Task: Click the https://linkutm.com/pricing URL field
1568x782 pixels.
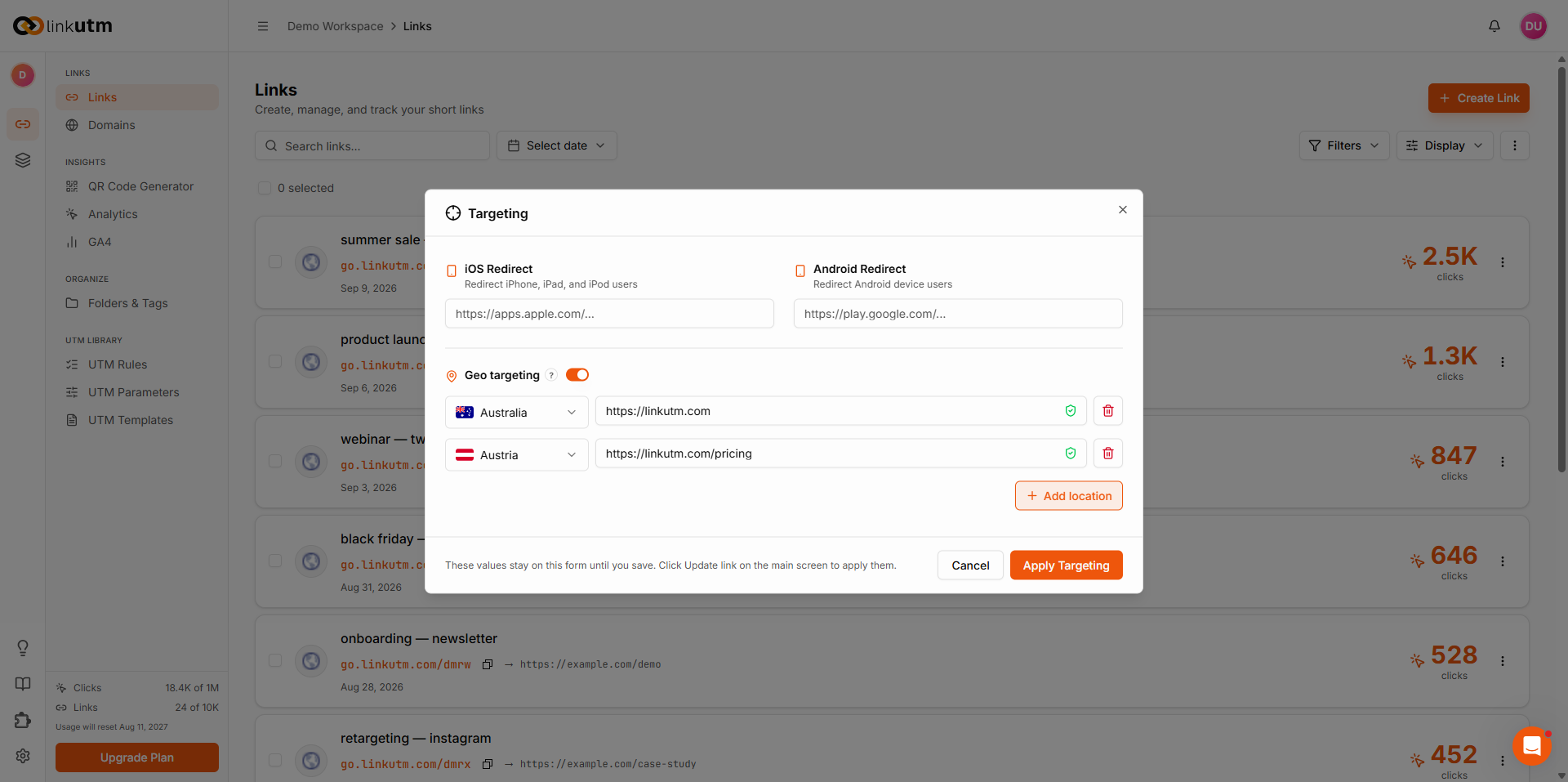Action: [840, 454]
